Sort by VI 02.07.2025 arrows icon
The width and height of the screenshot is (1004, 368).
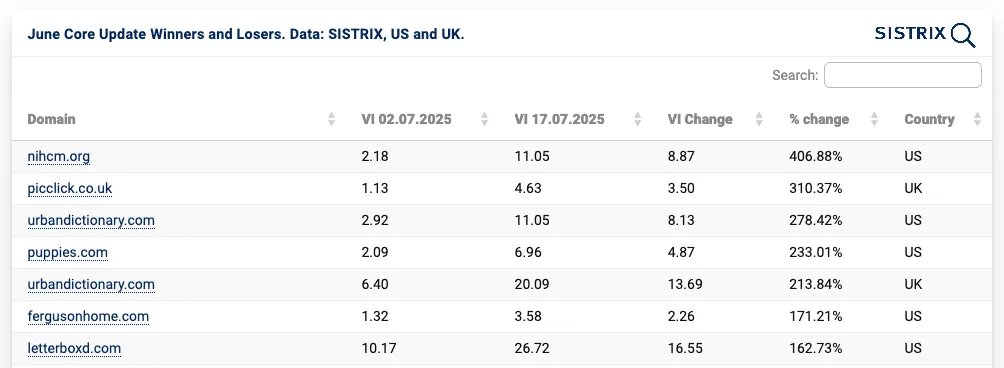485,119
